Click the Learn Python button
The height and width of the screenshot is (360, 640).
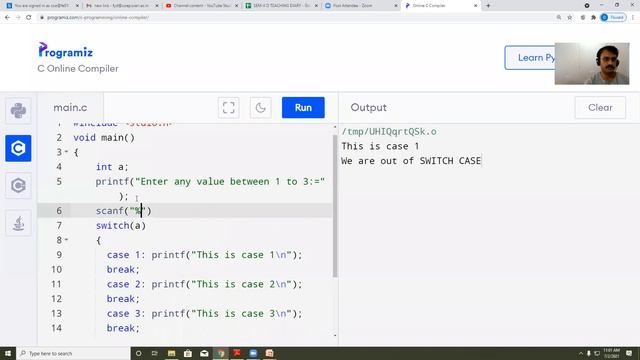click(x=530, y=58)
